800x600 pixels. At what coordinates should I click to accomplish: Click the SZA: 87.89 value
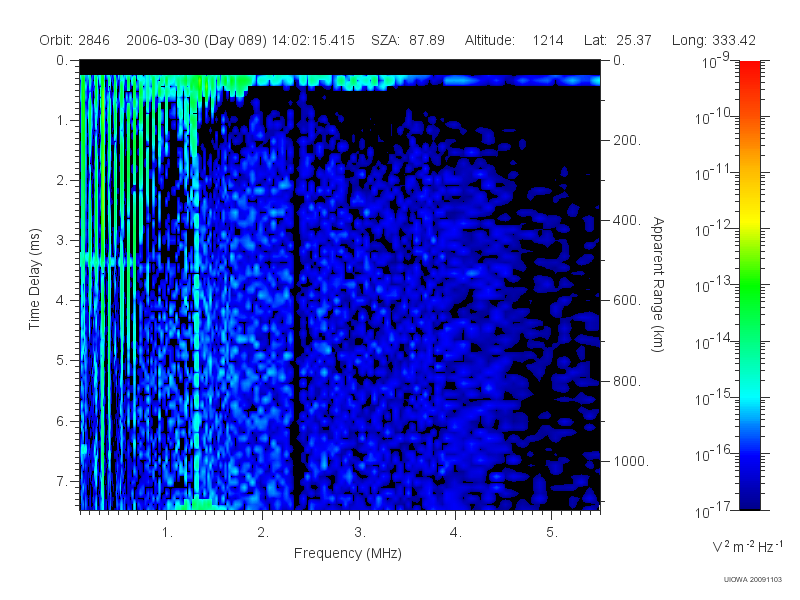408,40
